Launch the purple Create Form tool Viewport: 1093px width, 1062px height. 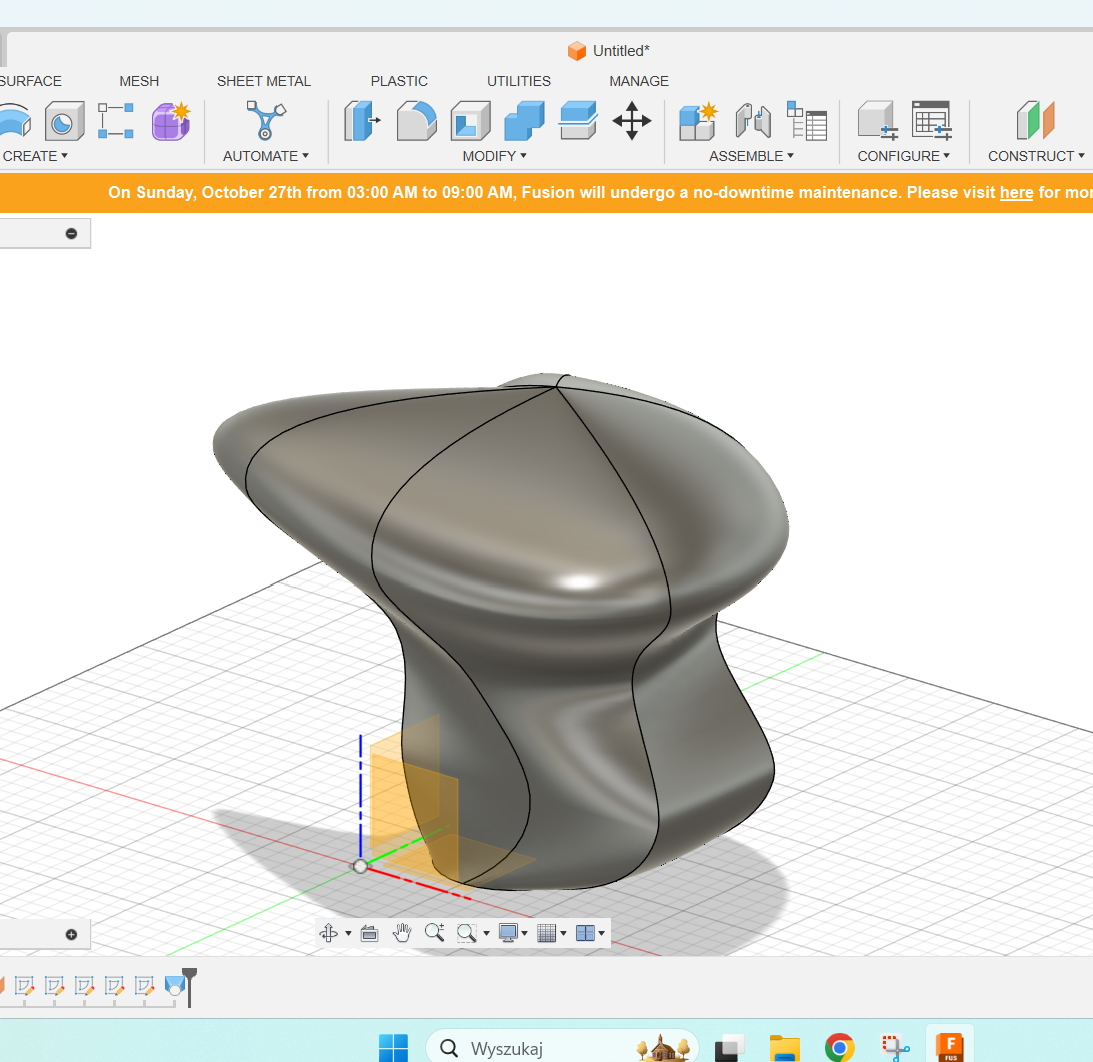171,121
